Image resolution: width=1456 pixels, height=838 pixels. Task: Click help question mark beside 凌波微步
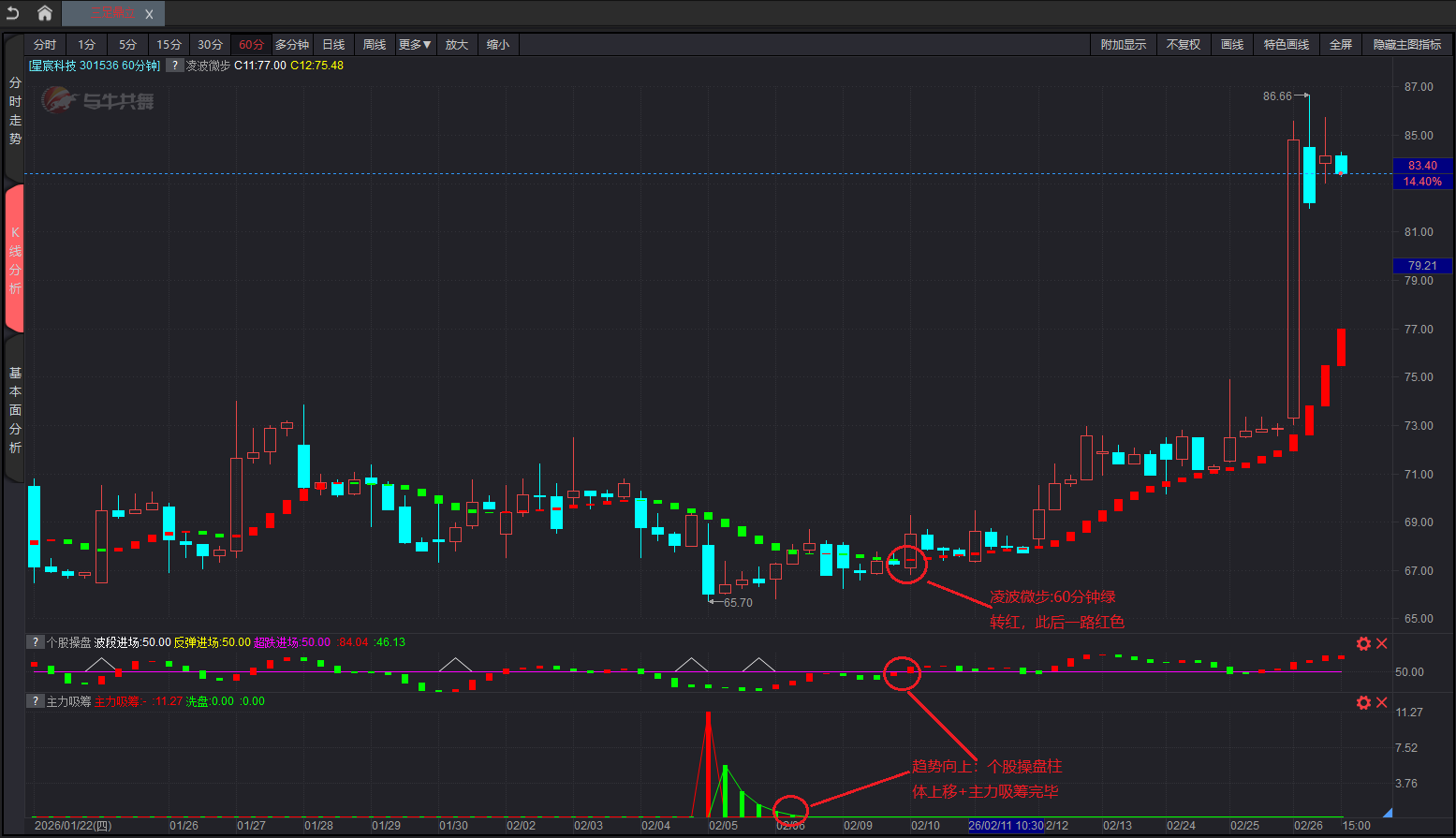click(175, 66)
